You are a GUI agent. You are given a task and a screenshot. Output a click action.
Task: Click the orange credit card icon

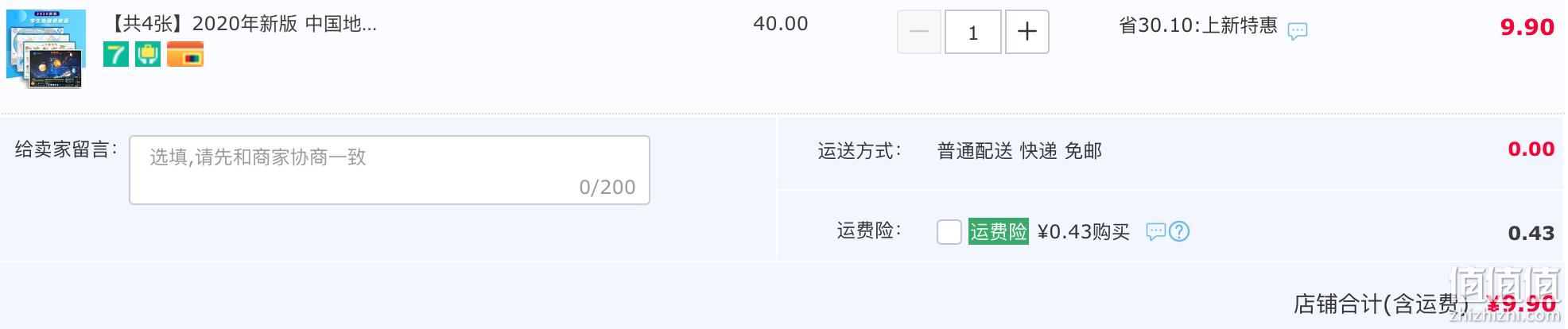click(x=185, y=54)
